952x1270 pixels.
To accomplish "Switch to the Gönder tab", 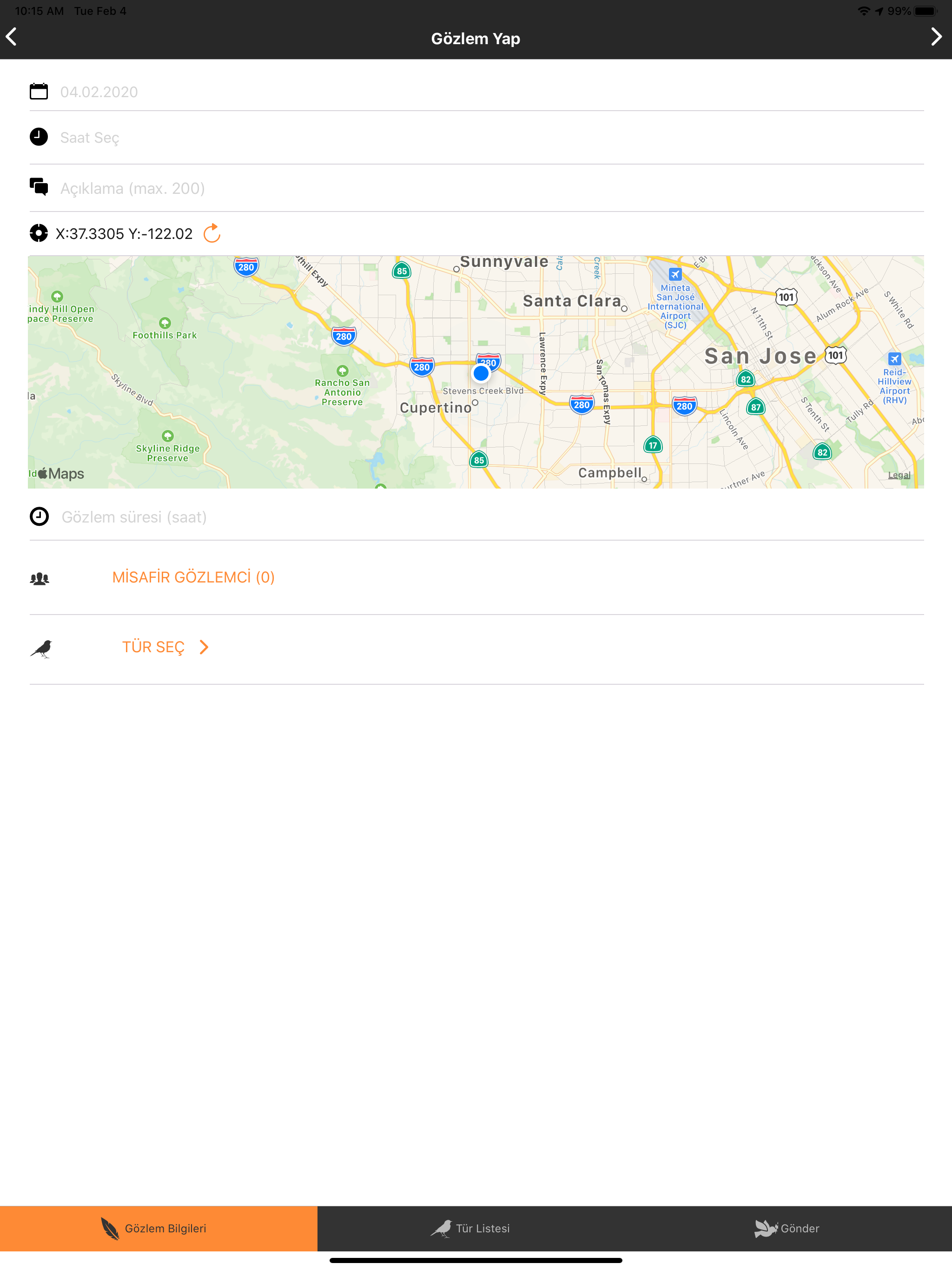I will point(793,1228).
